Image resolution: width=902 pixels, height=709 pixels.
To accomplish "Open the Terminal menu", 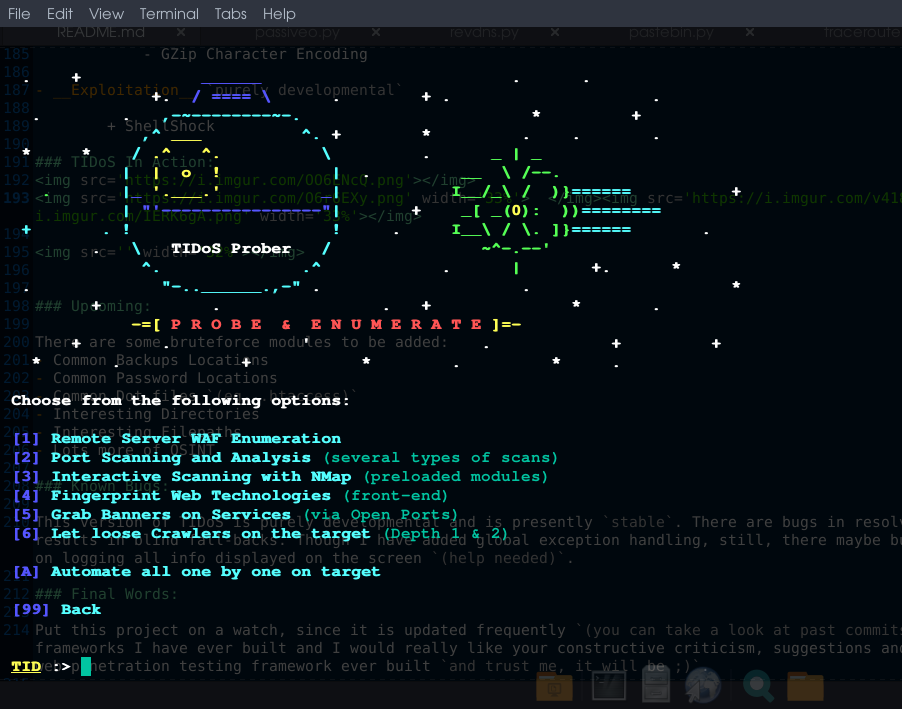I will click(169, 13).
